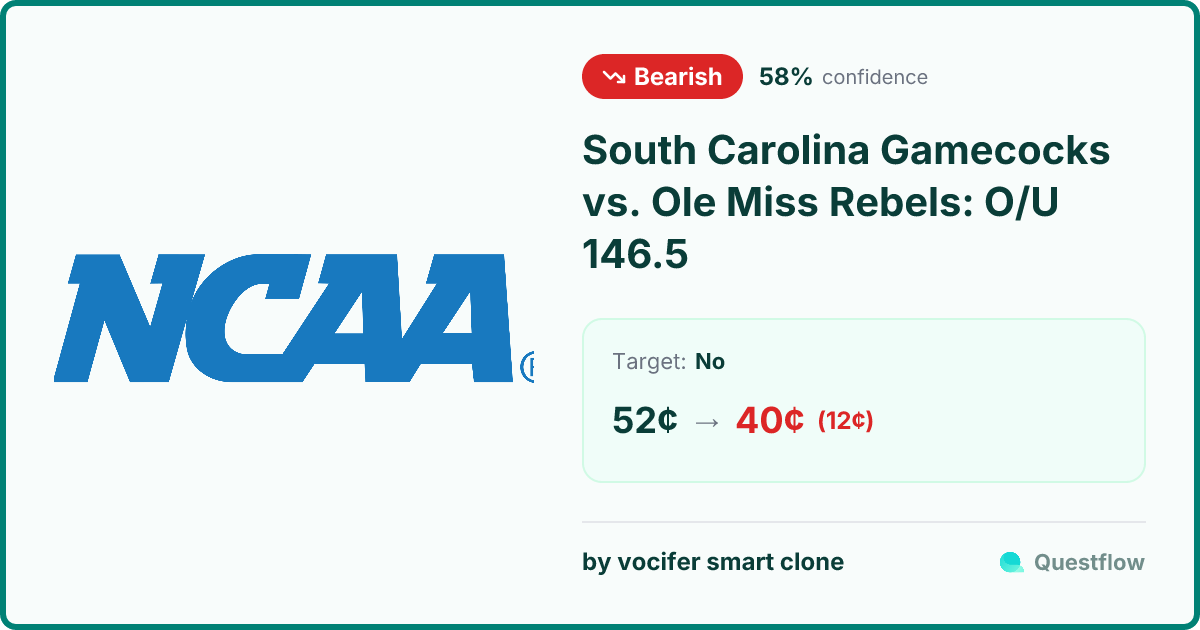This screenshot has width=1200, height=630.
Task: Click the Questflow brand name text
Action: point(1089,563)
